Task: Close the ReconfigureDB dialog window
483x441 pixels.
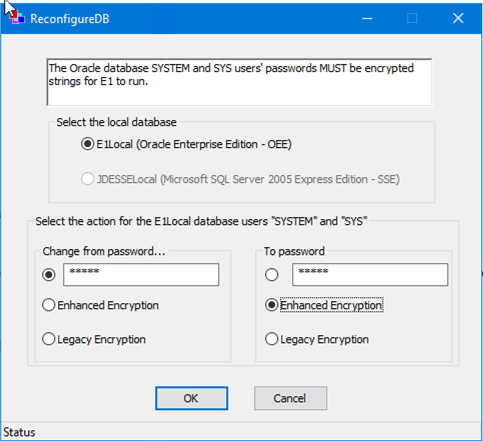Action: coord(458,18)
